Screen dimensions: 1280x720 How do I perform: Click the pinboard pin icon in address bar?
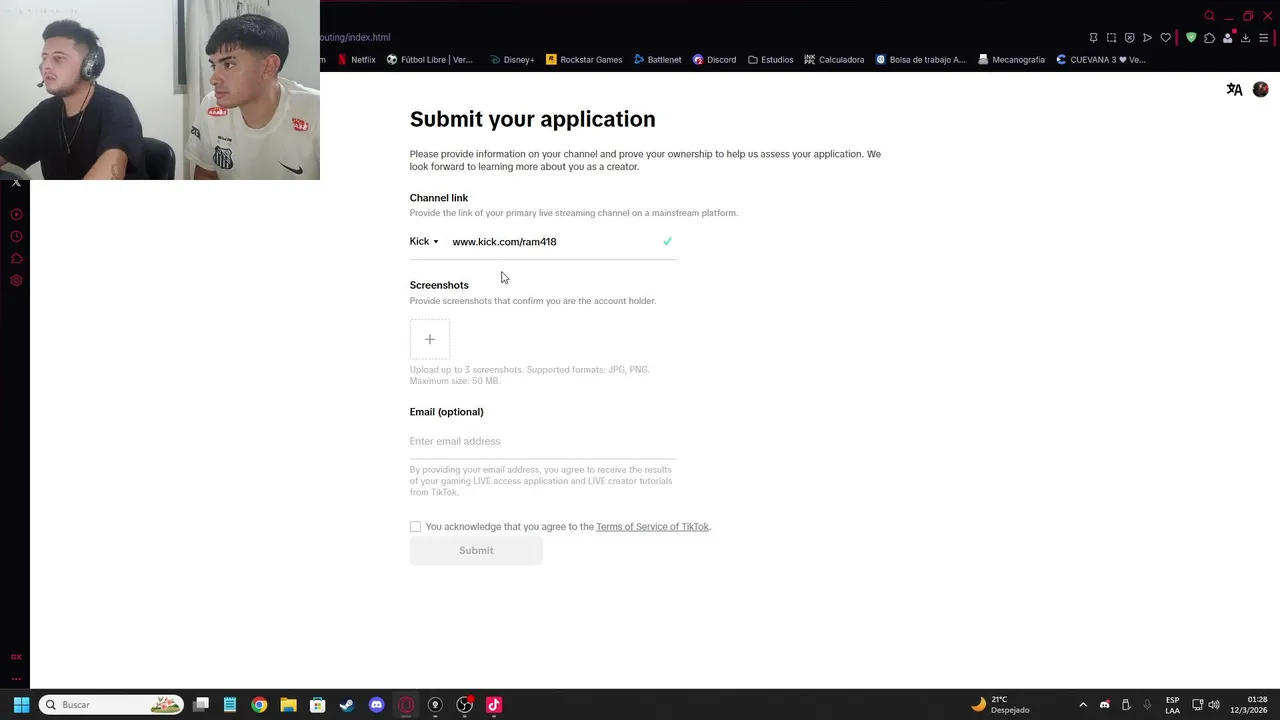point(1093,38)
